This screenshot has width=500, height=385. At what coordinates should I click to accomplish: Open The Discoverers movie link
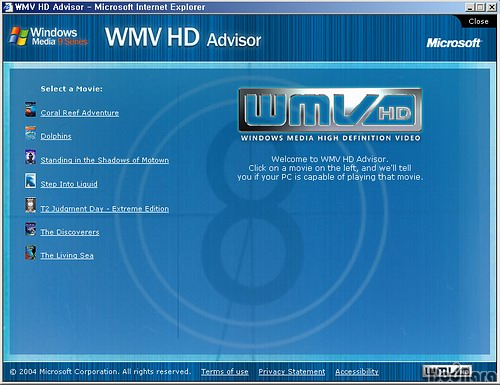point(70,232)
